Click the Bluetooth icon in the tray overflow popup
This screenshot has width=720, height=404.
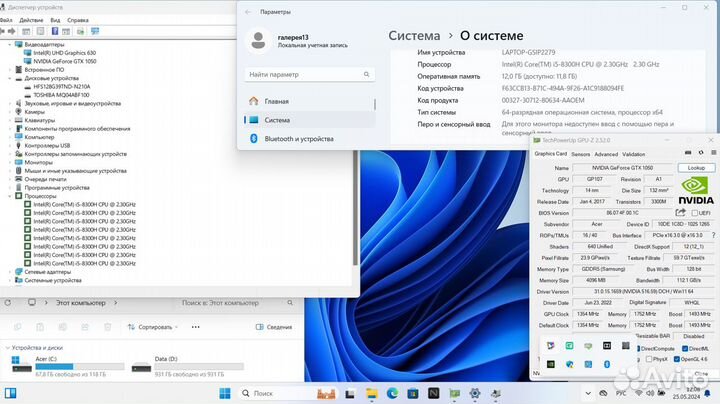click(607, 364)
